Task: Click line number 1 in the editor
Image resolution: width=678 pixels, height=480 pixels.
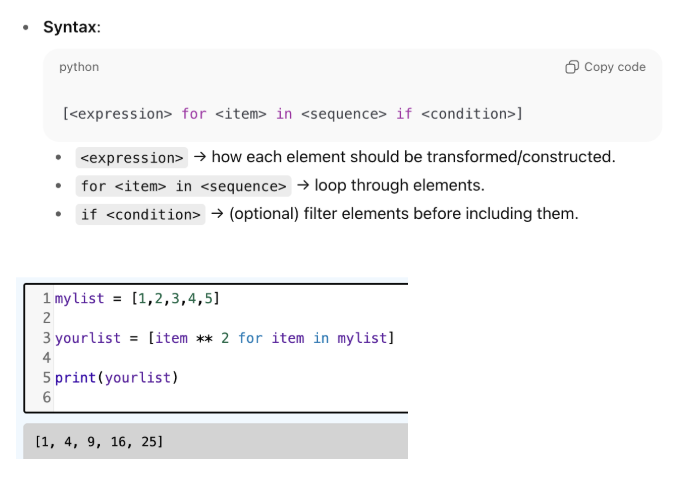Action: pyautogui.click(x=46, y=298)
